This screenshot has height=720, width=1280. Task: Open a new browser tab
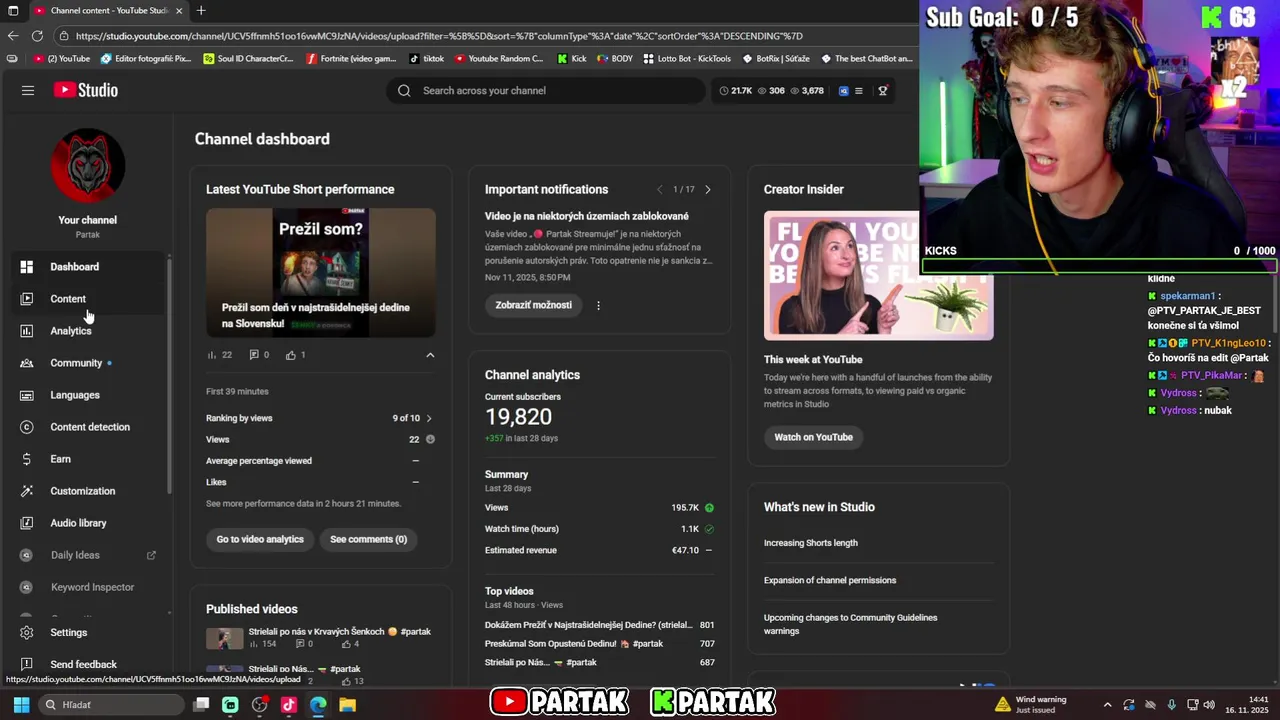(x=201, y=10)
